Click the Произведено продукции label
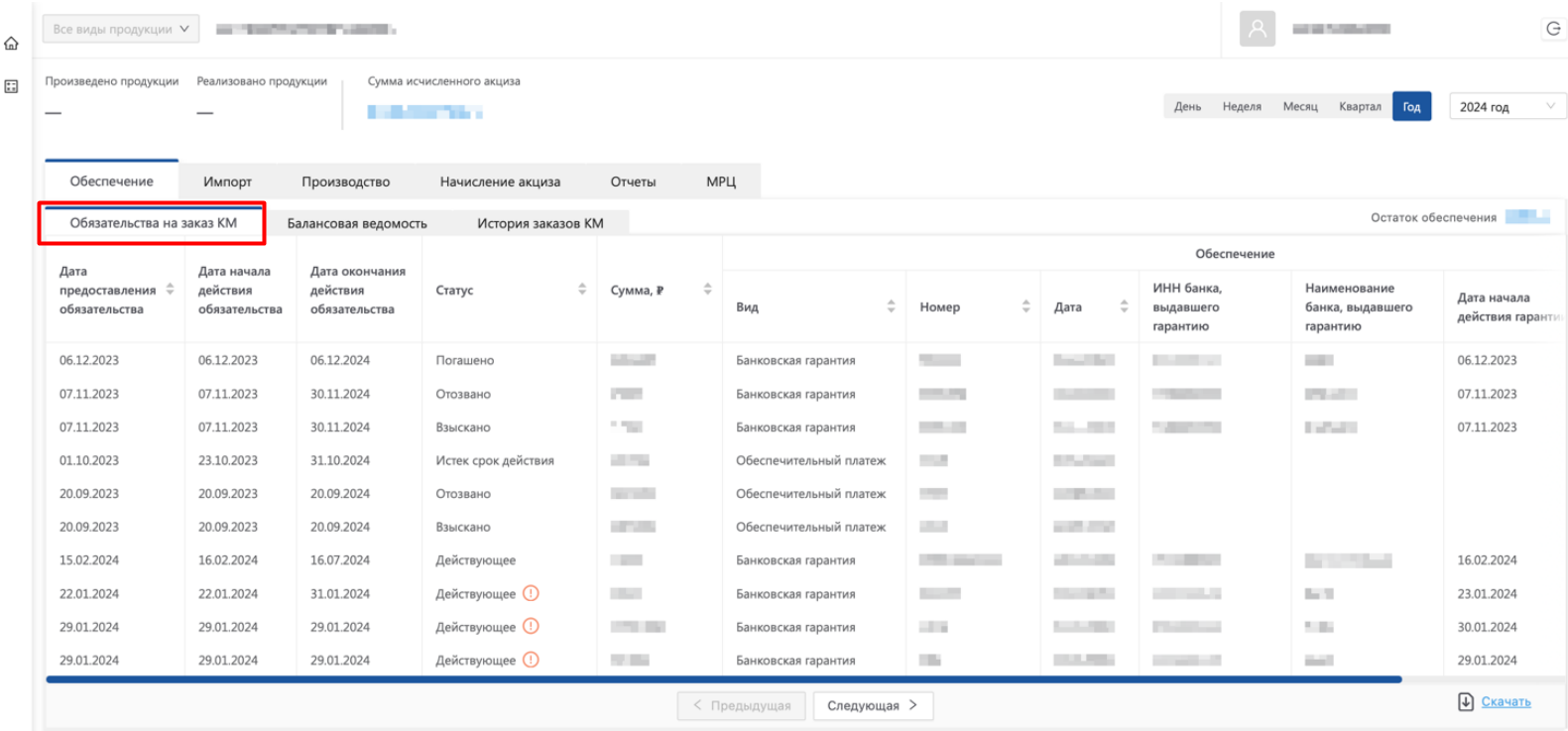 coord(112,81)
